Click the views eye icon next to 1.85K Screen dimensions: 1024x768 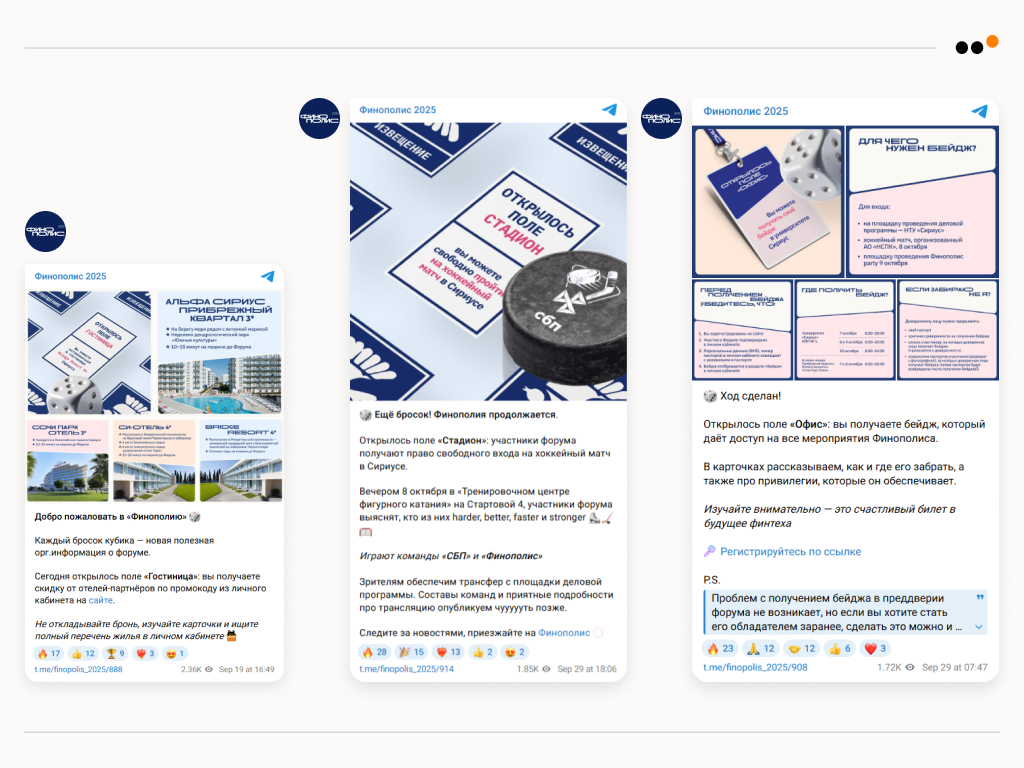click(546, 669)
